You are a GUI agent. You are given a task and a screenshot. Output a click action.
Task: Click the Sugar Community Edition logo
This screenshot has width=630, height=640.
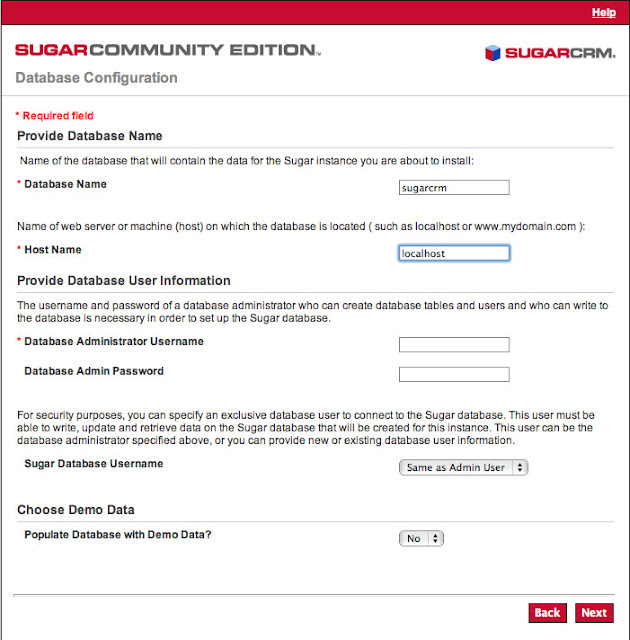[168, 50]
